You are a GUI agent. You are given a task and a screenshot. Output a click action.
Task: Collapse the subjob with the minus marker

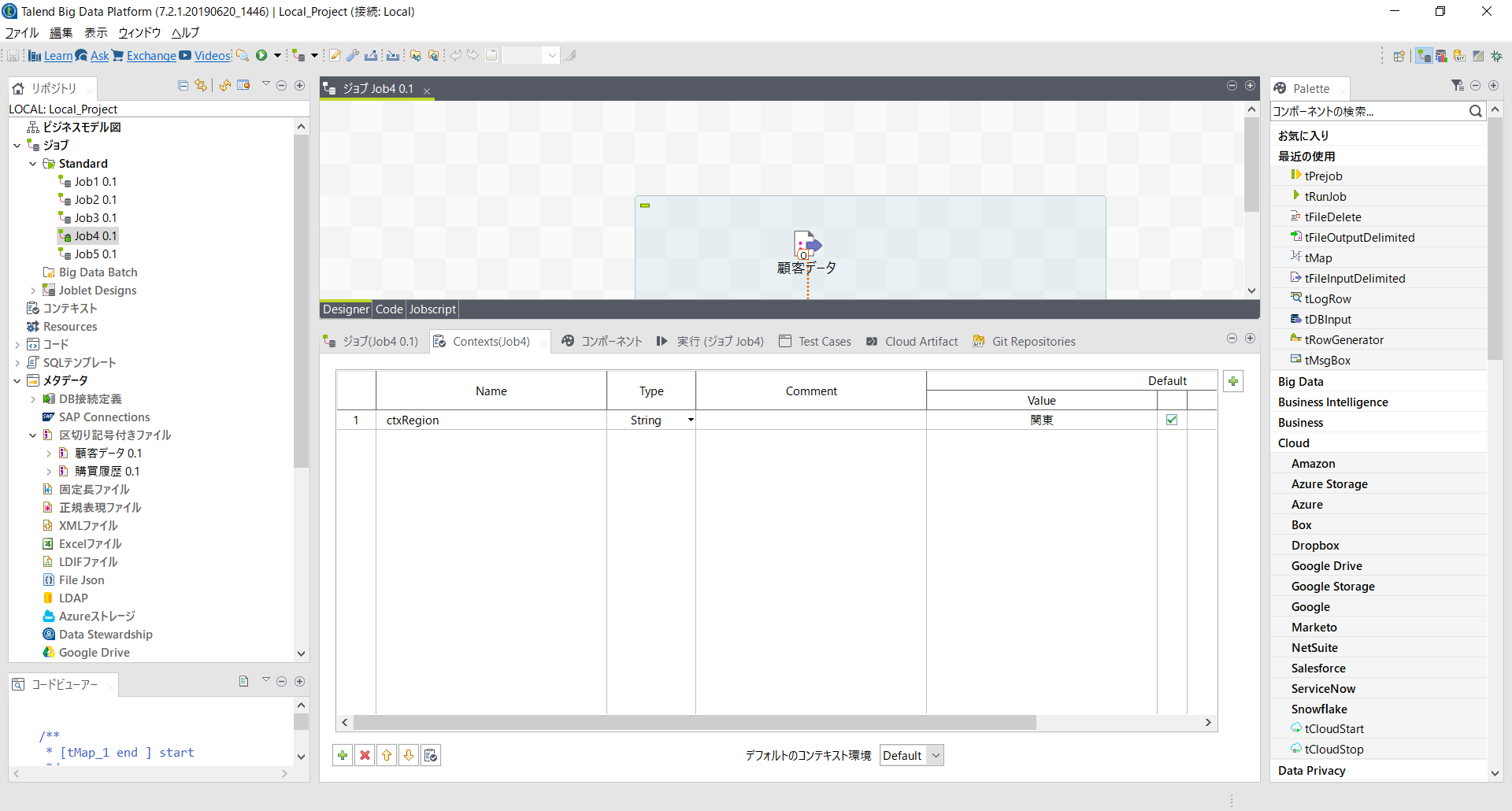point(645,206)
